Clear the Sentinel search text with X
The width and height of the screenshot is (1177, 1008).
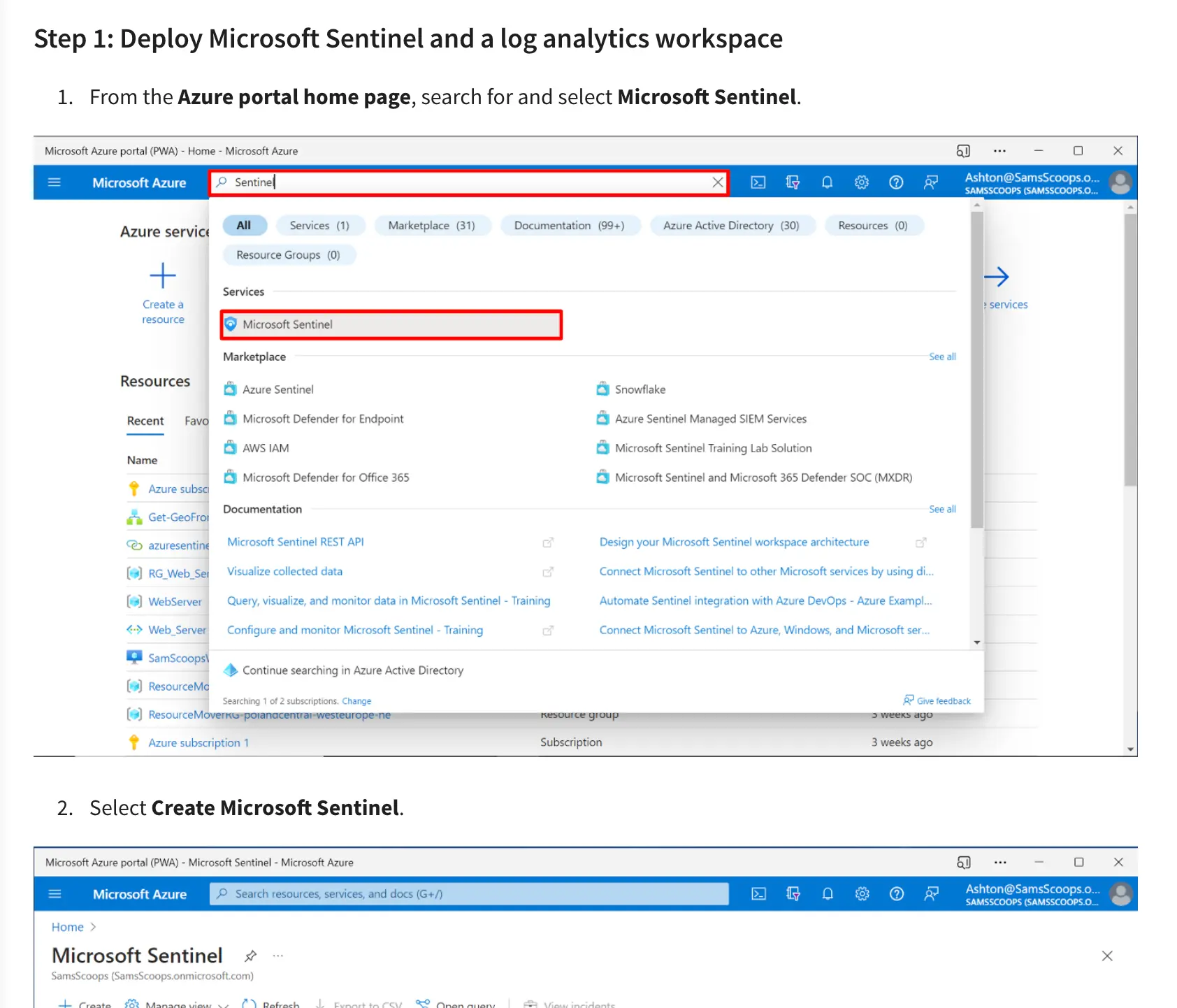point(717,182)
